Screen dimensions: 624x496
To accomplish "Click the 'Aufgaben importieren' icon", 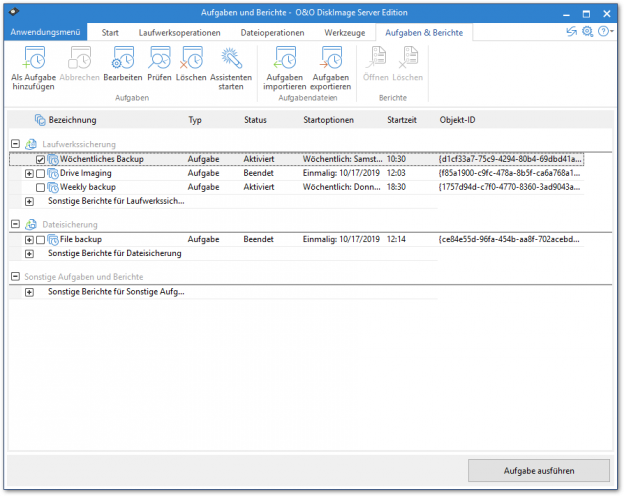I will click(284, 58).
